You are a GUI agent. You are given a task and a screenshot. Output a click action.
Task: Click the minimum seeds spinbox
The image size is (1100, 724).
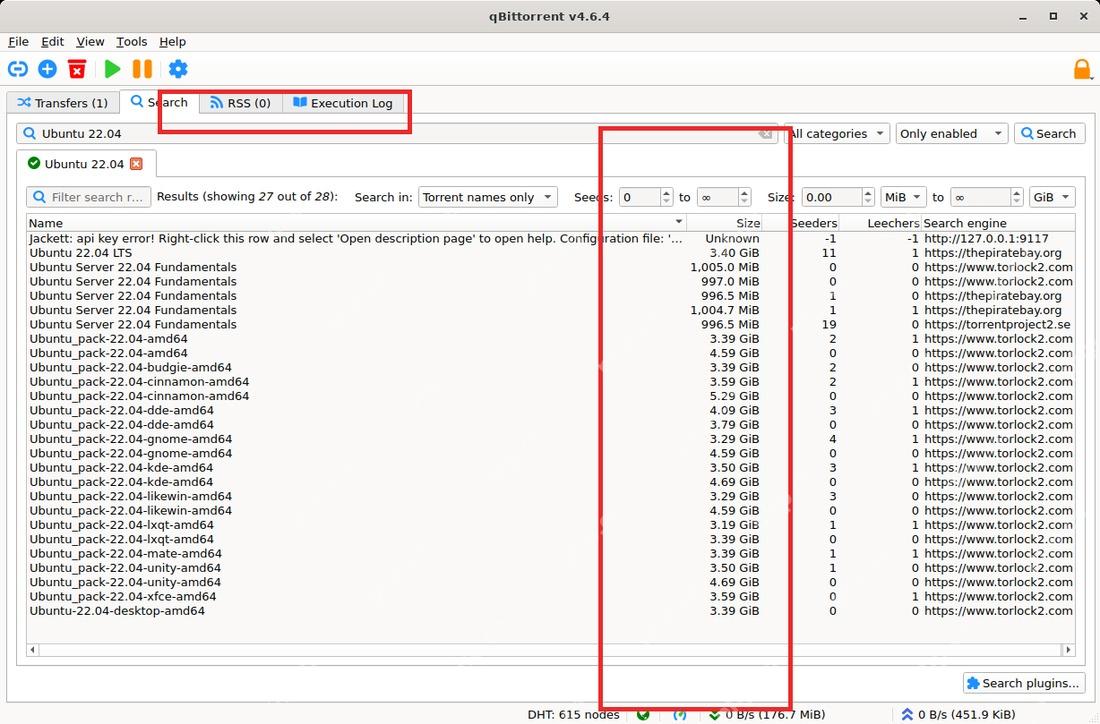point(645,197)
